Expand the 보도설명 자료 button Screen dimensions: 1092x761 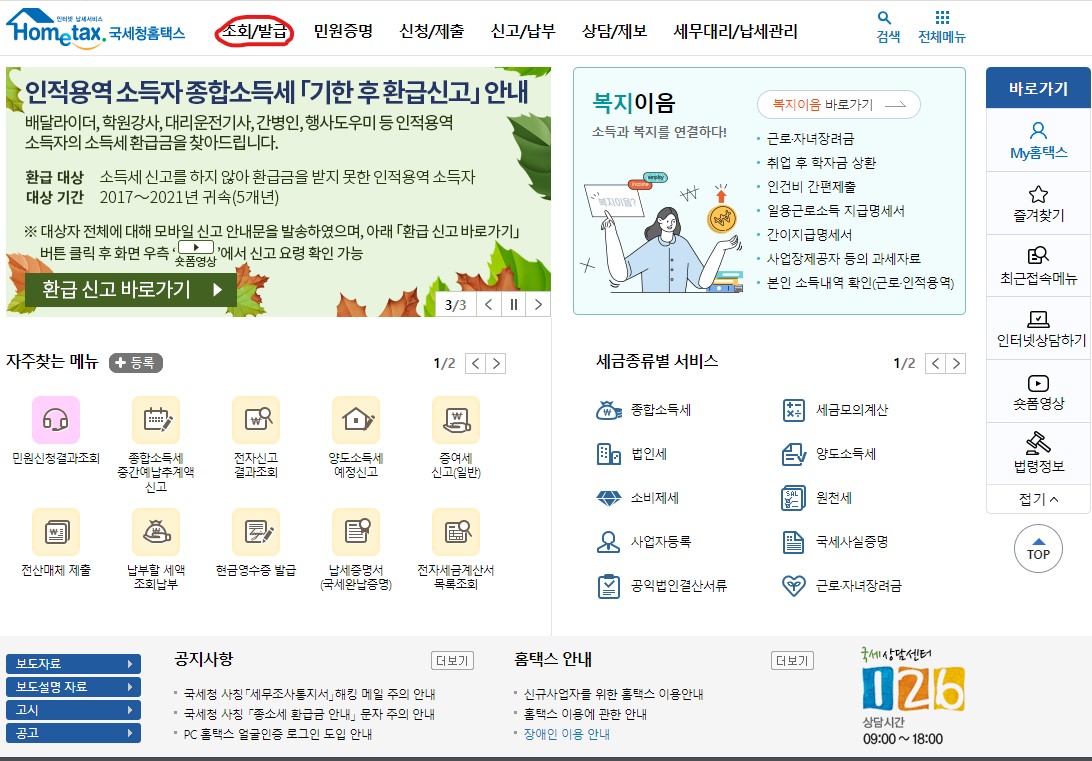tap(73, 687)
